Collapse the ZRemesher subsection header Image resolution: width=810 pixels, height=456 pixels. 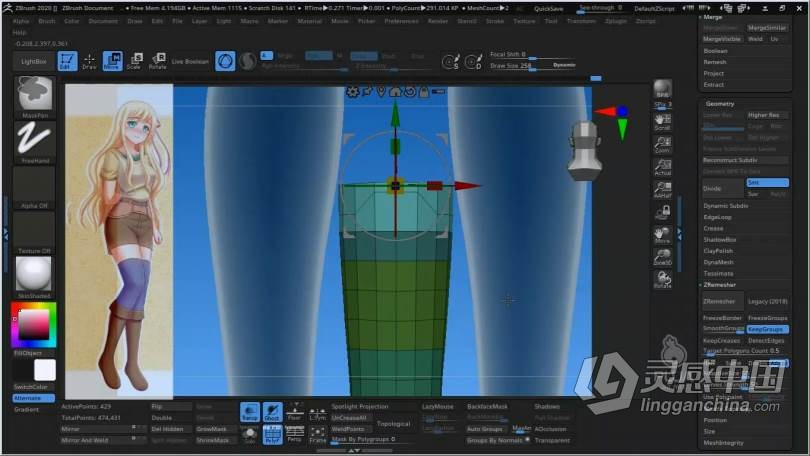719,285
